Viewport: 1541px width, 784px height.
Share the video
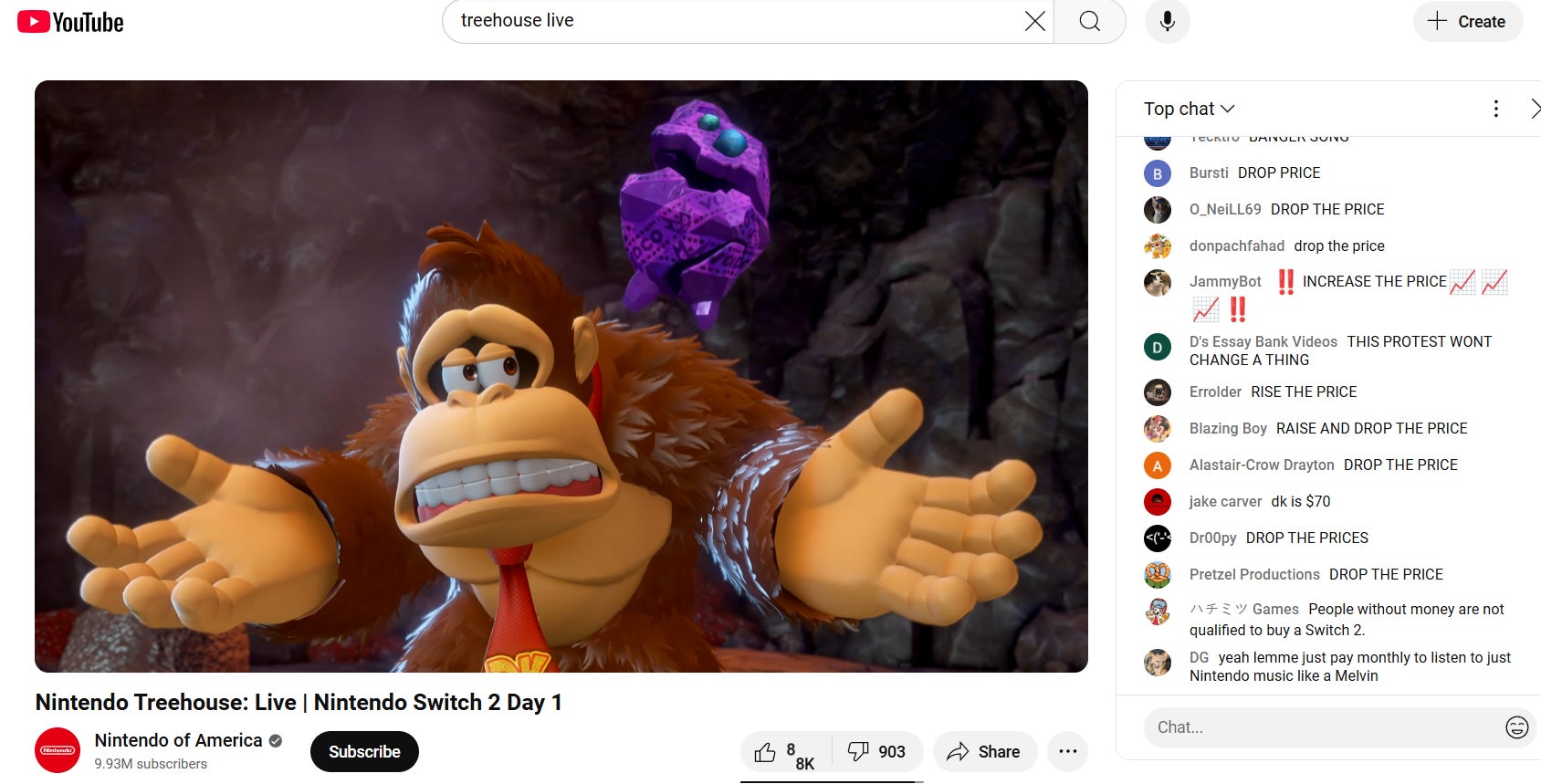tap(984, 752)
